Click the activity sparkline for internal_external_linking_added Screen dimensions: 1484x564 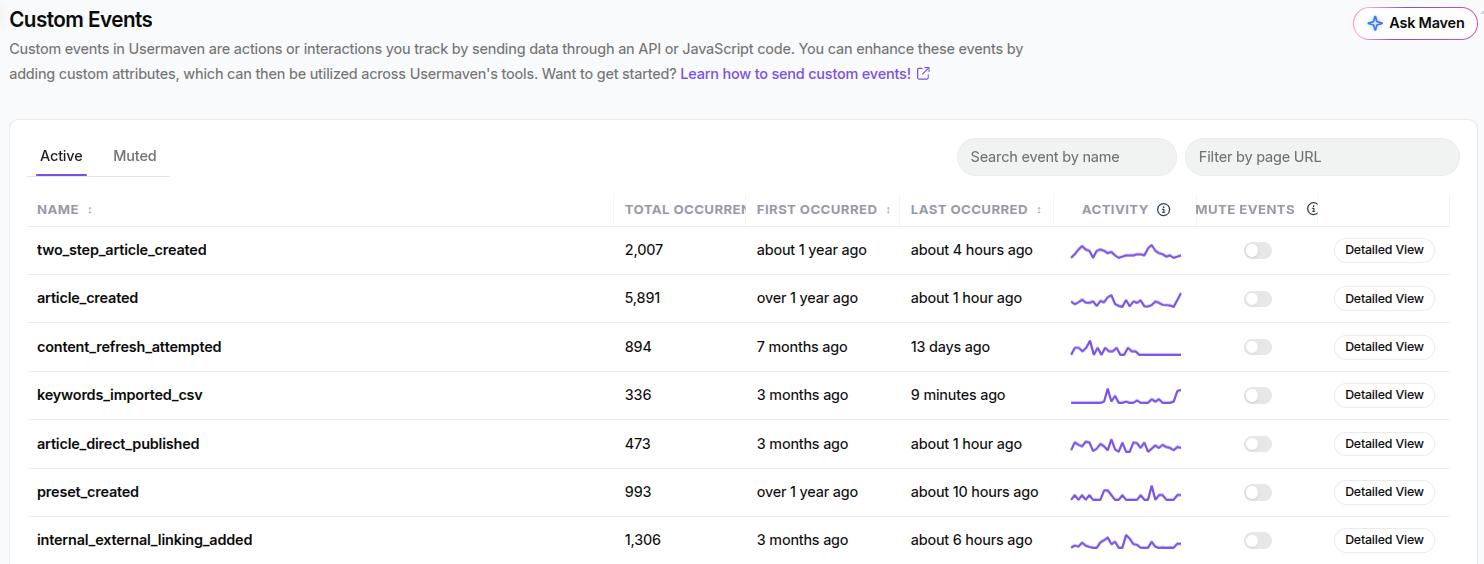pos(1126,541)
